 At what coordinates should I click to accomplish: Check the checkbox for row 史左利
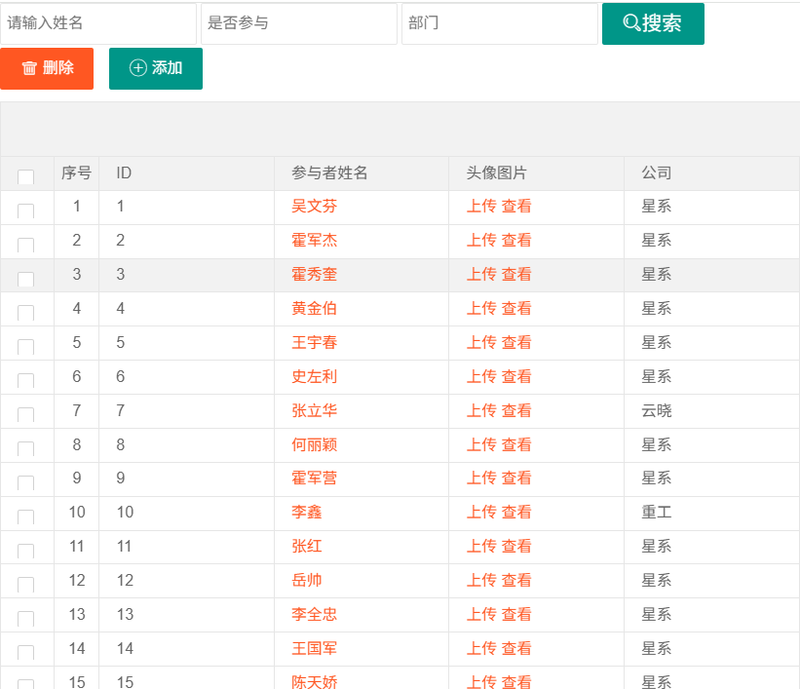(x=26, y=380)
